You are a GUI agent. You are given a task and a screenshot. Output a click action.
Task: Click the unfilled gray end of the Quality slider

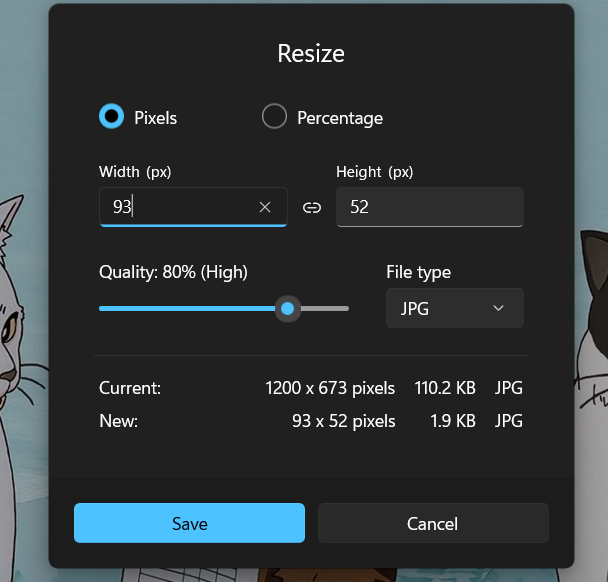pos(325,309)
